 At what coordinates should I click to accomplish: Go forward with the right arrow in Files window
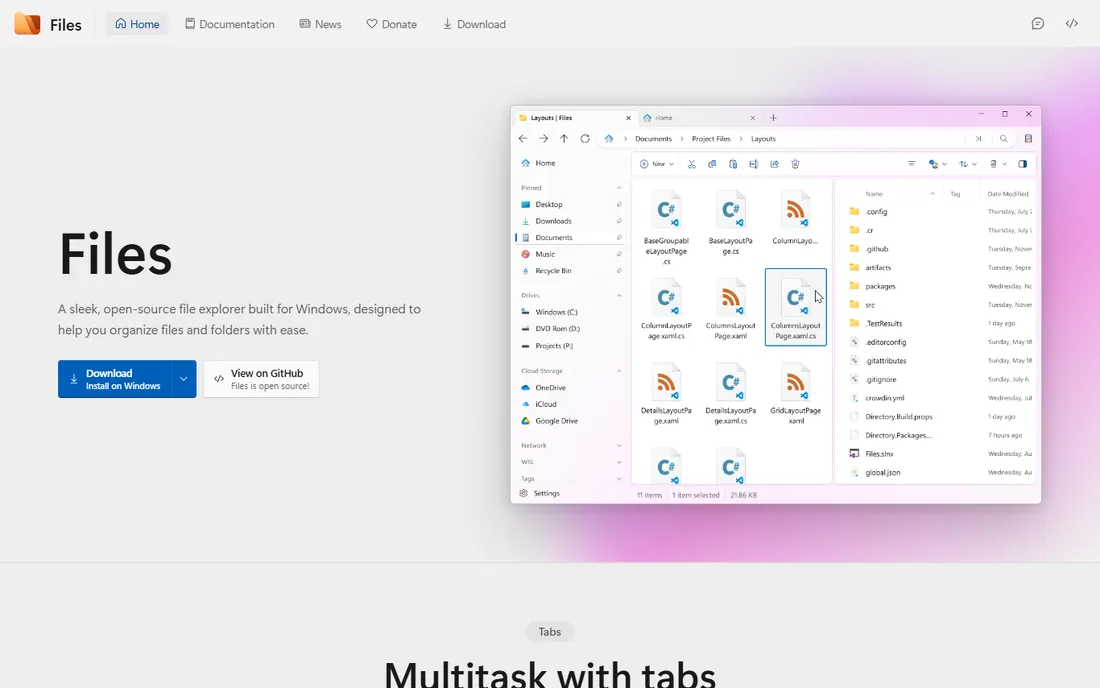pos(544,139)
